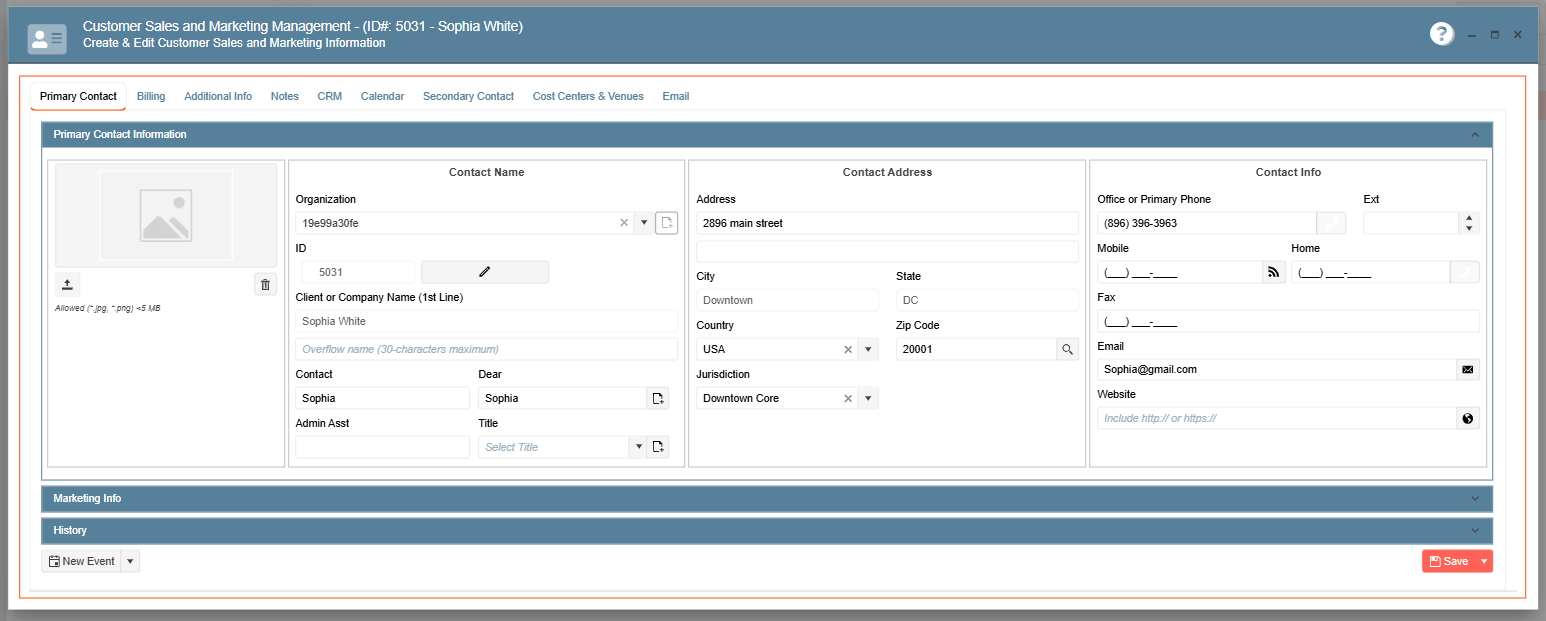The image size is (1546, 621).
Task: Click the Overflow name input field
Action: click(486, 349)
